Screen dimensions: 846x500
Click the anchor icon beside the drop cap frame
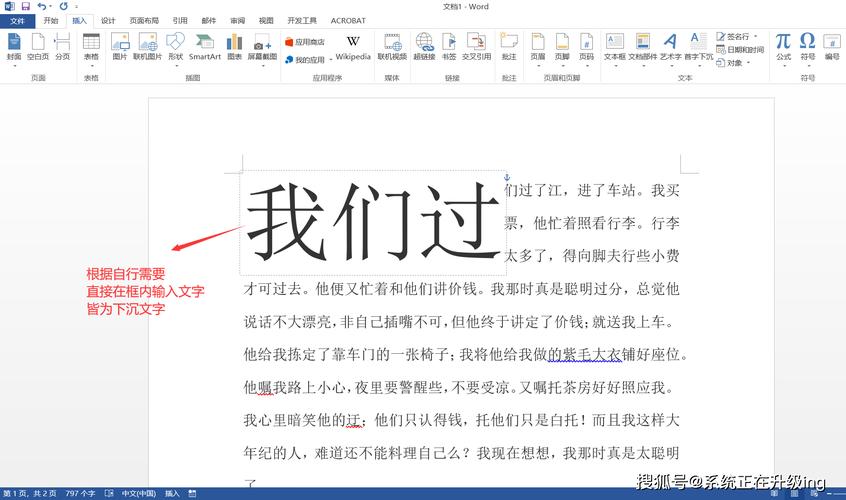pyautogui.click(x=507, y=176)
